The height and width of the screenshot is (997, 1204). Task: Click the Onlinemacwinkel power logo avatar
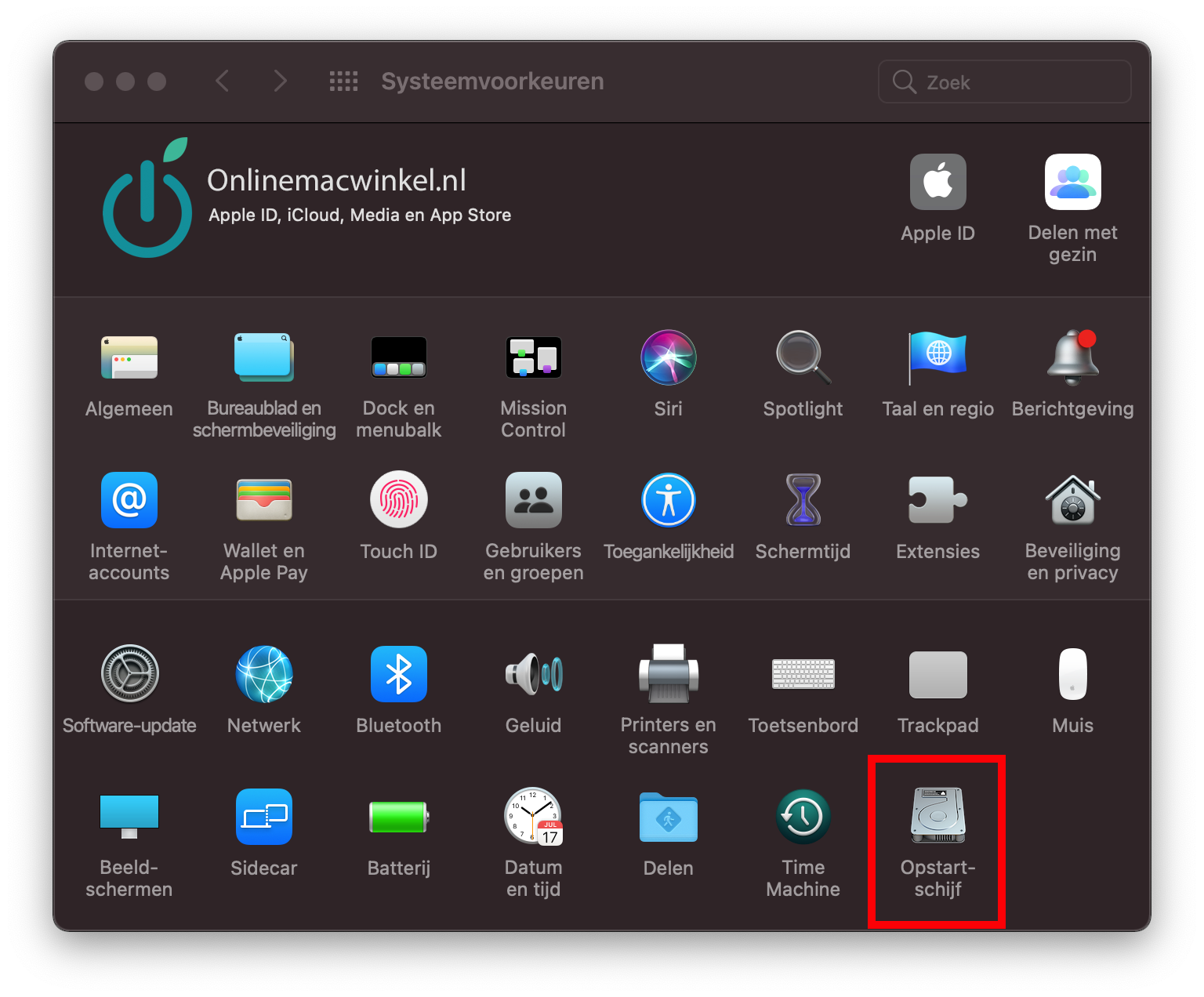[x=147, y=198]
